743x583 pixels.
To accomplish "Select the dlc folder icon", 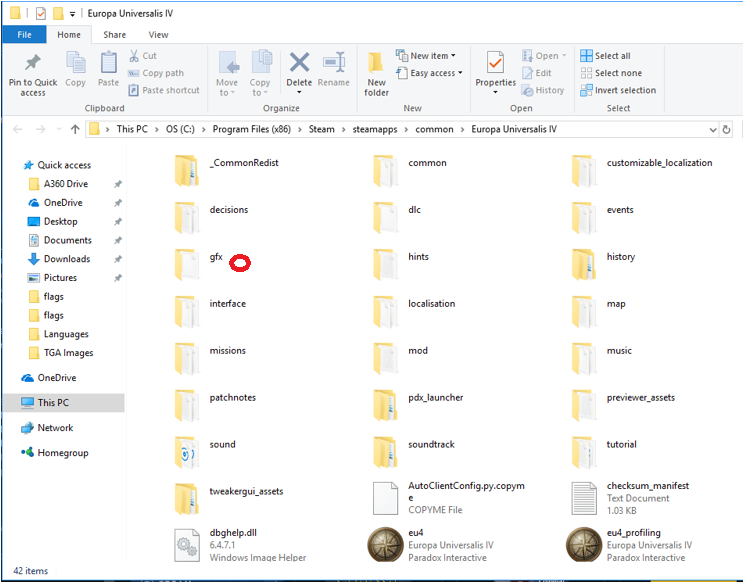I will tap(385, 217).
